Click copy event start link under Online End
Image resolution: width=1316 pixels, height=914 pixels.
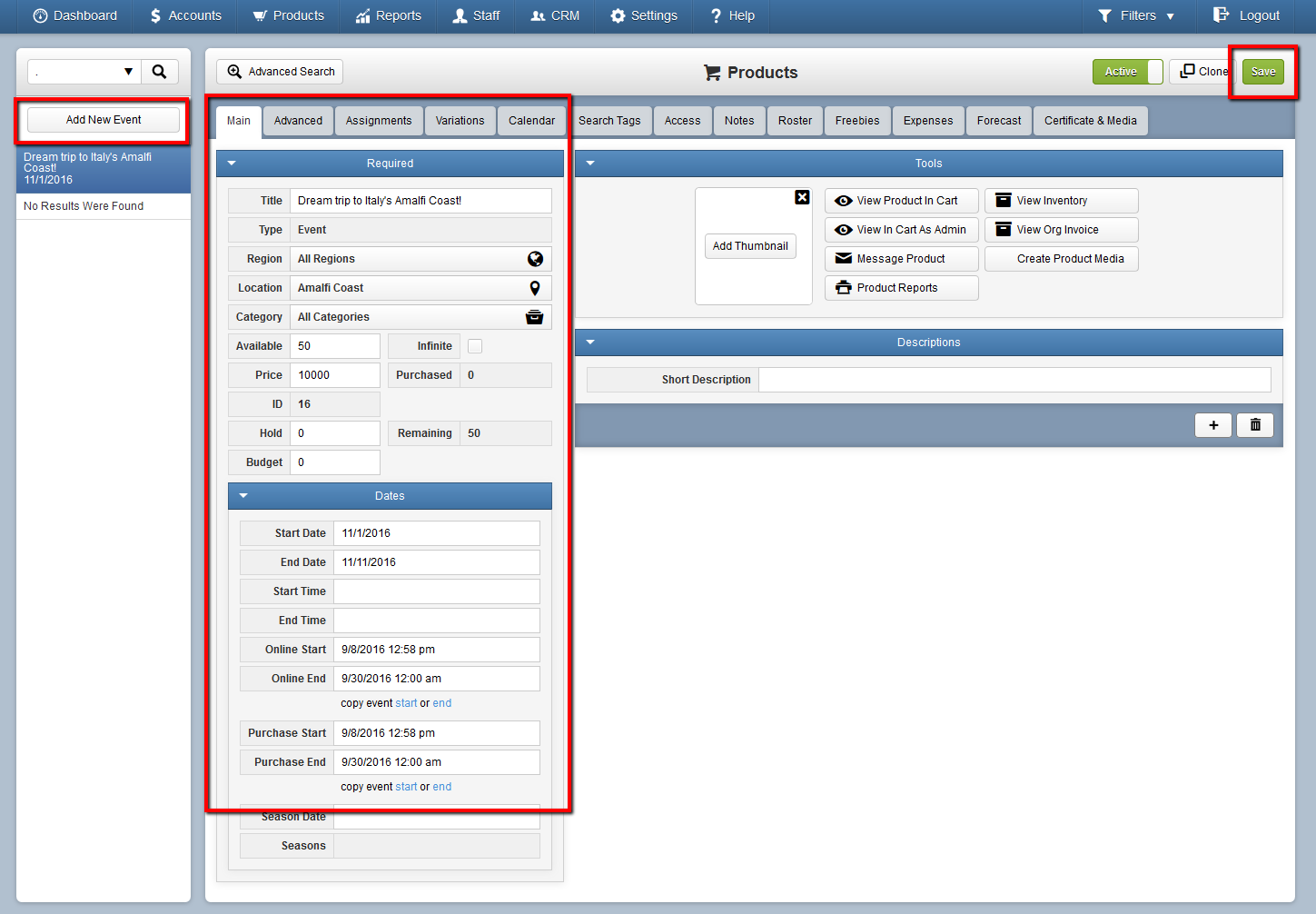click(x=406, y=703)
